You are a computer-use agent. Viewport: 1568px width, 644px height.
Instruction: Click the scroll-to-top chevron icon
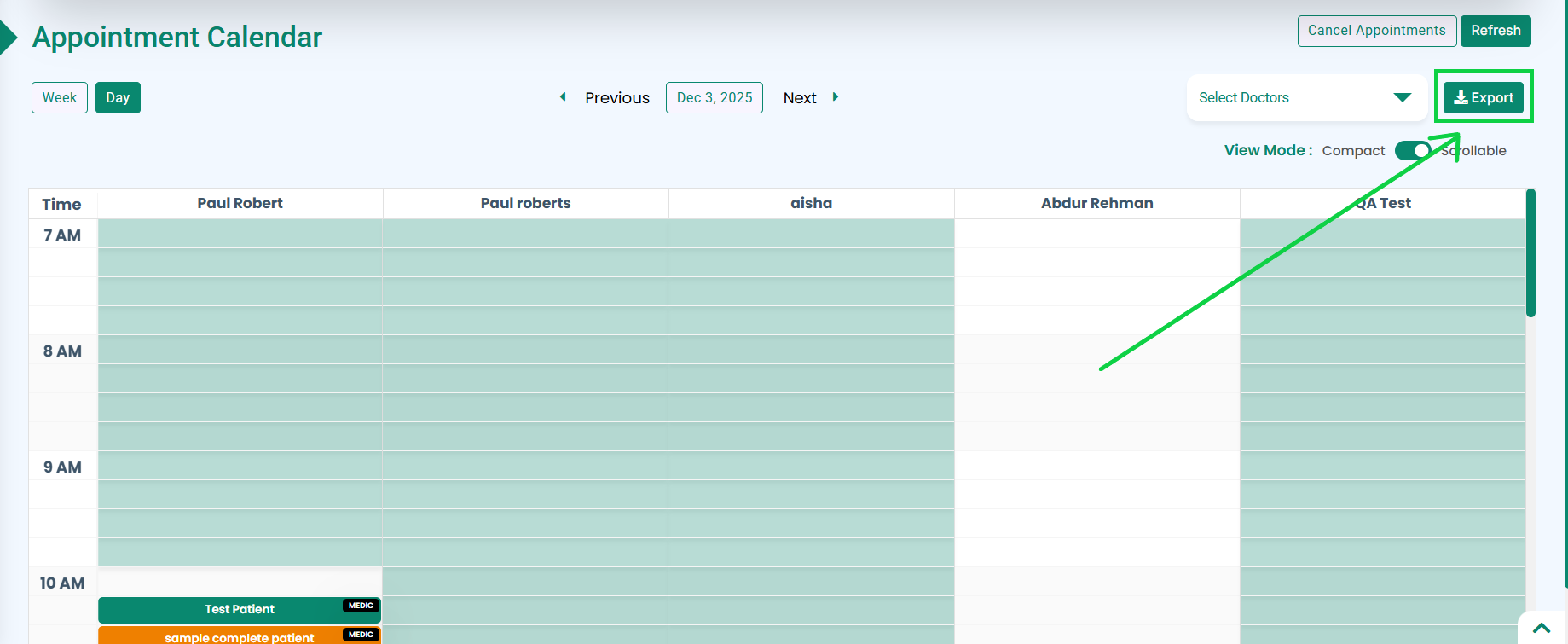pos(1542,629)
